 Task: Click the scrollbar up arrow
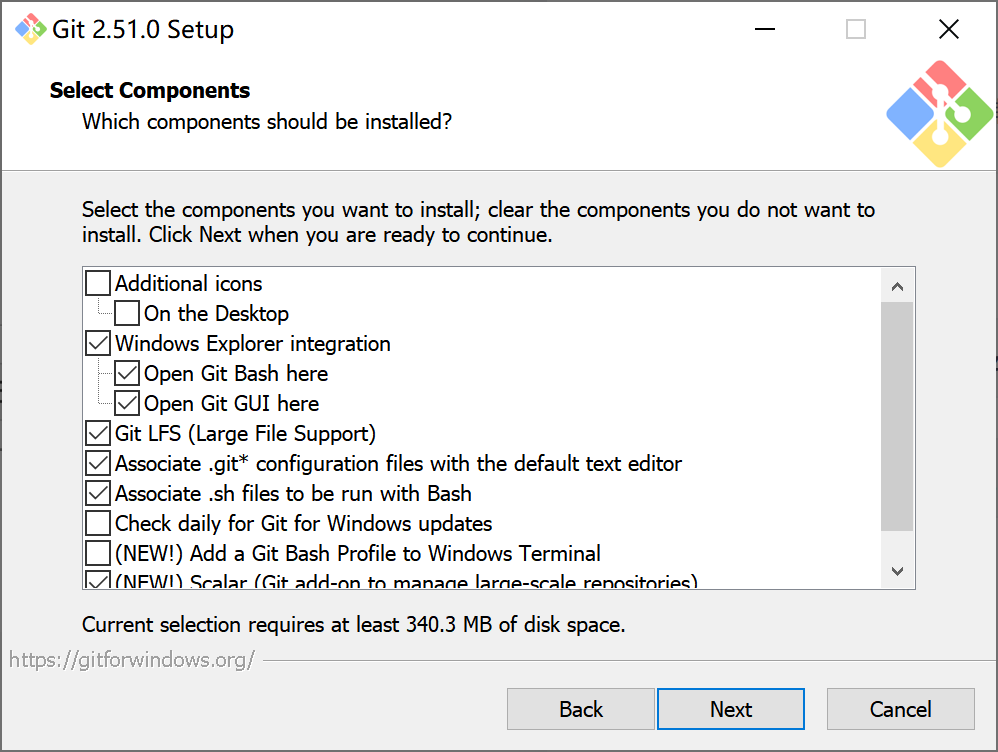coord(898,284)
